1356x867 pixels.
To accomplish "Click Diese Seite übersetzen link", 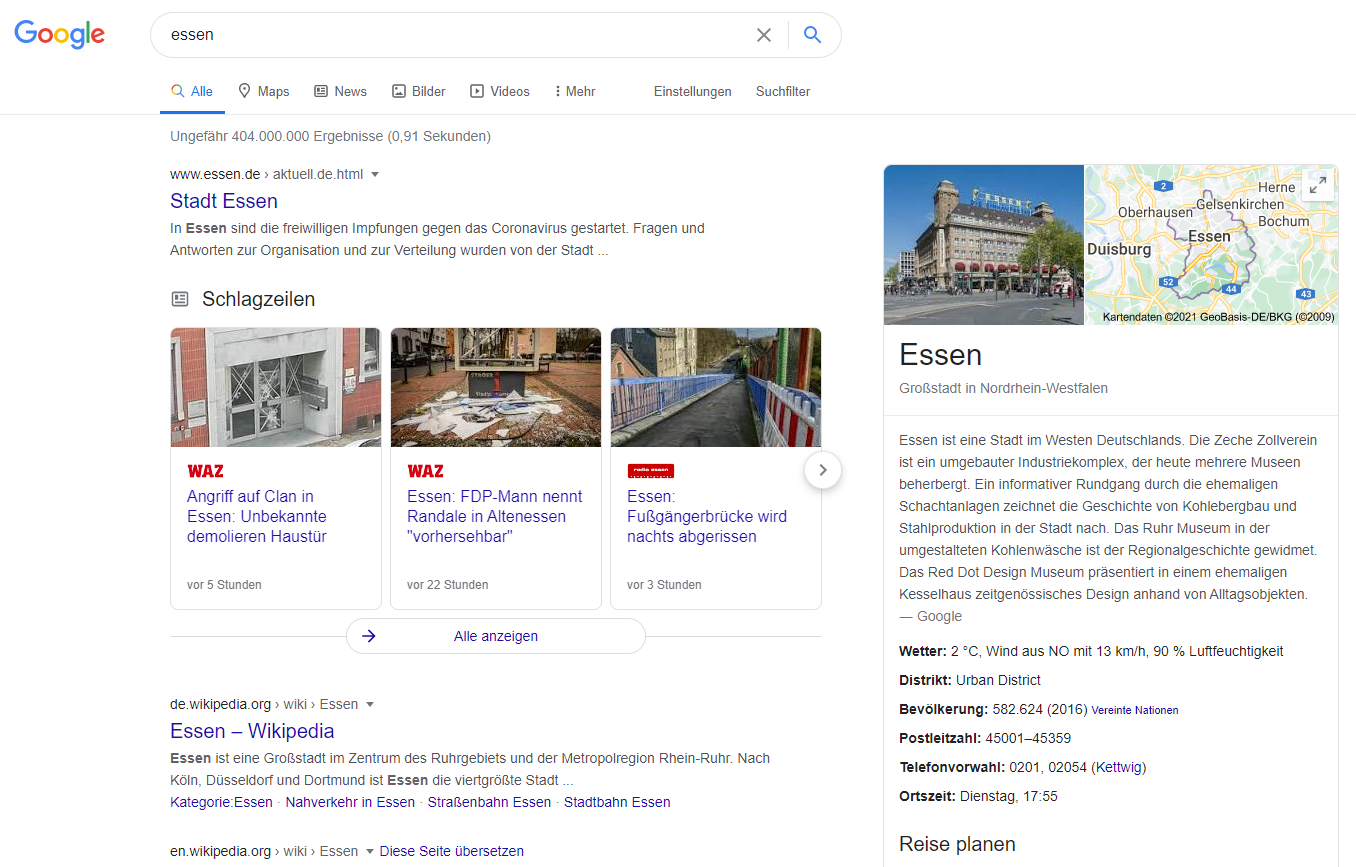I will [x=451, y=852].
